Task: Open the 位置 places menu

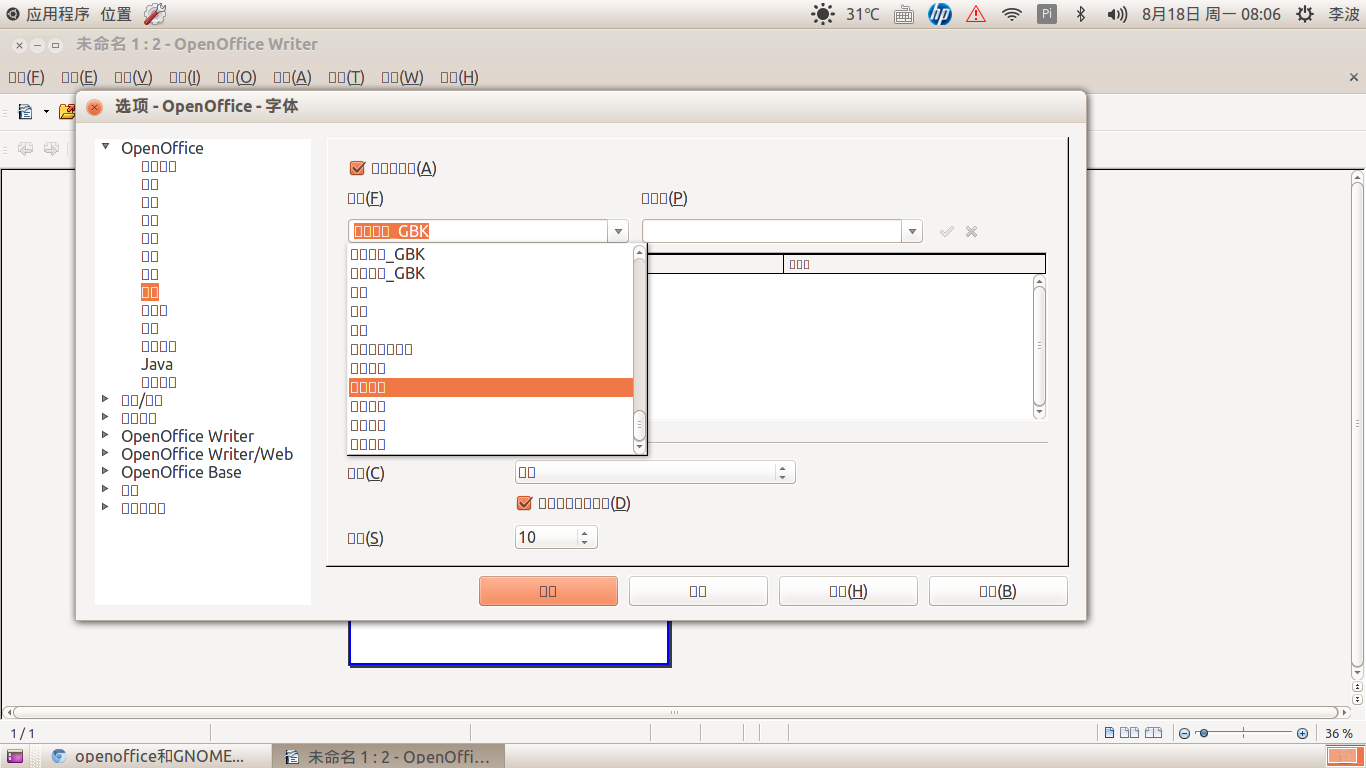Action: click(116, 14)
